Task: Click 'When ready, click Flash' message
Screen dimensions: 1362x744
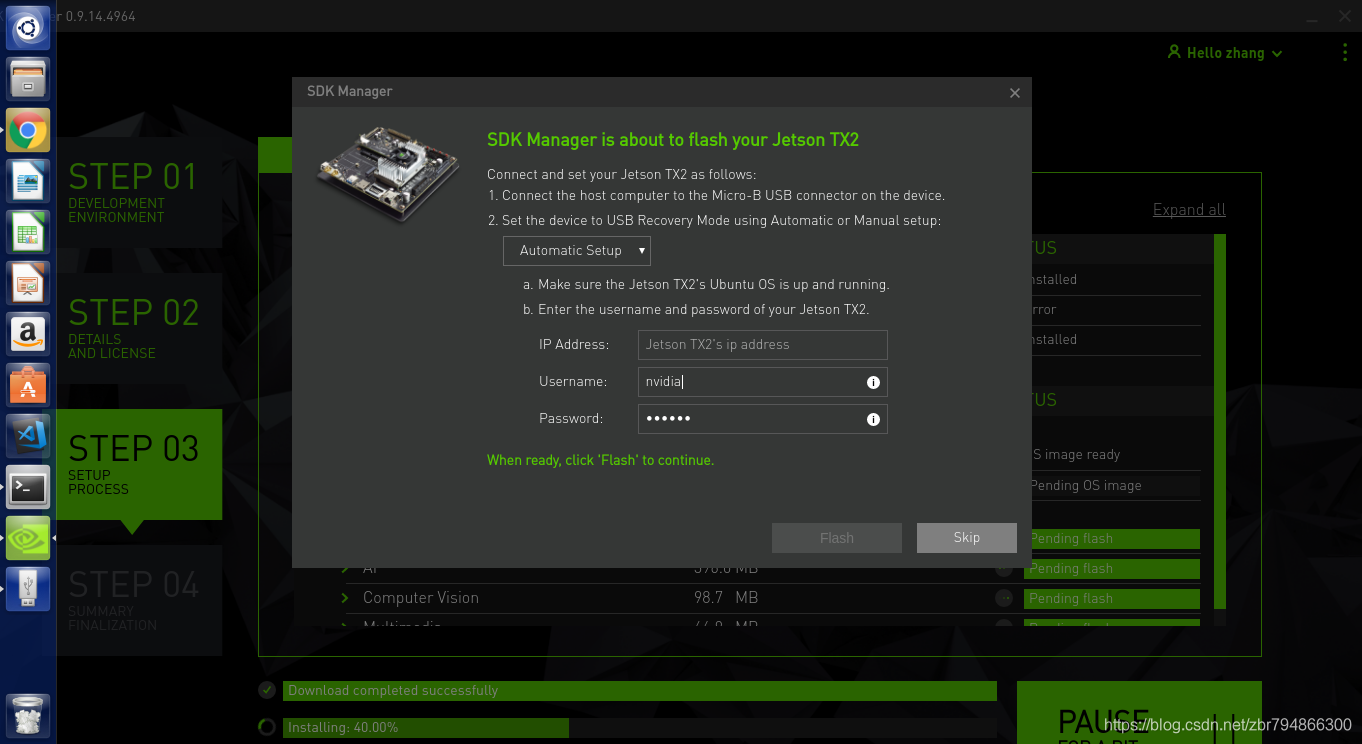Action: pyautogui.click(x=600, y=461)
